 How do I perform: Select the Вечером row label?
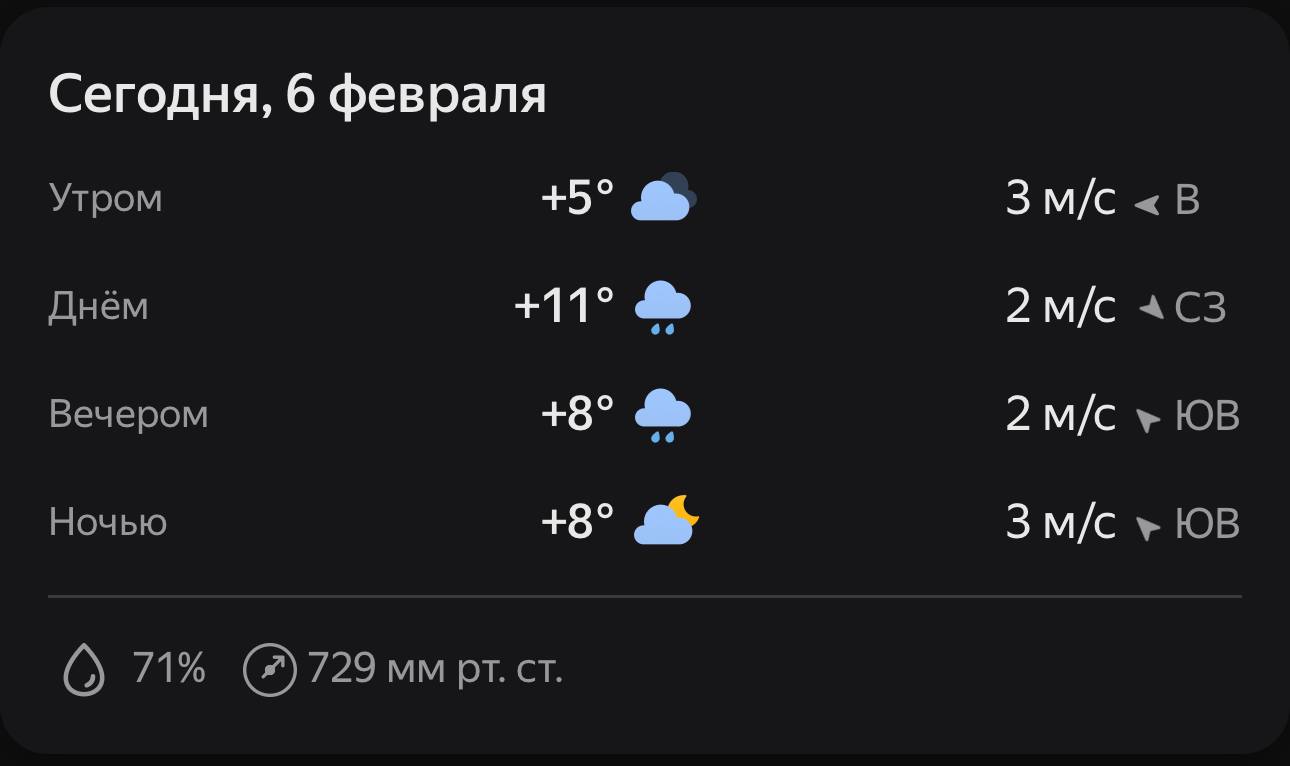pyautogui.click(x=128, y=414)
